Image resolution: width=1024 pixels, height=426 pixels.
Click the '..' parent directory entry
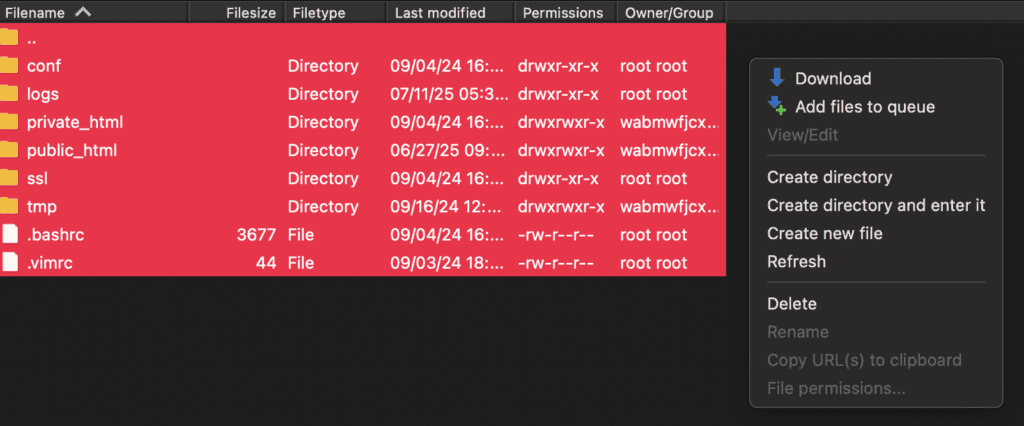(31, 39)
